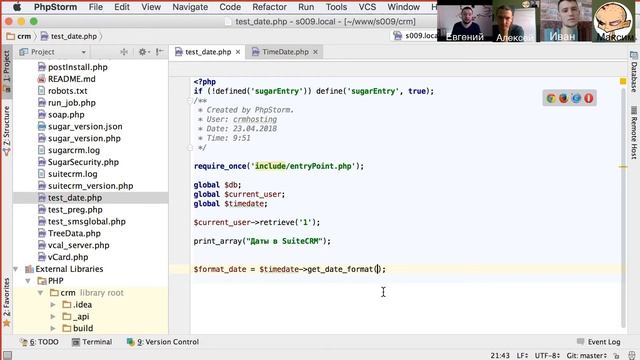Click the yellow warning stripe mark in gutter
This screenshot has height=360, width=640.
click(x=623, y=167)
